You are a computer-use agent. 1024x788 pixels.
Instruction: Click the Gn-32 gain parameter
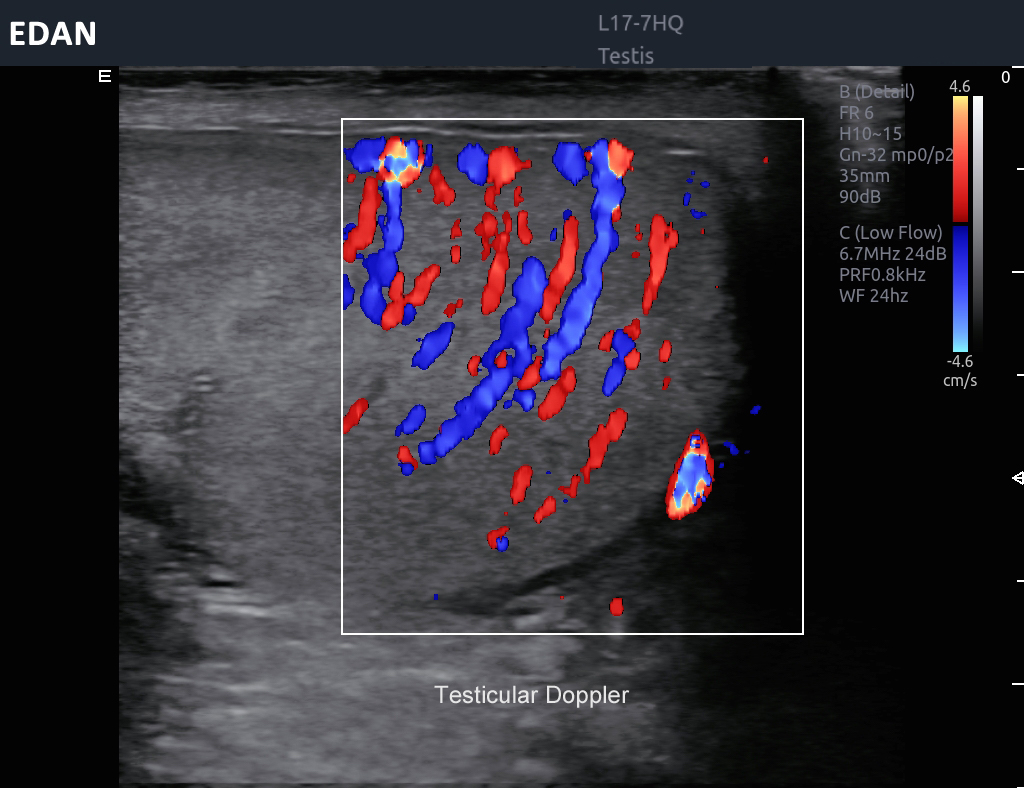(895, 155)
